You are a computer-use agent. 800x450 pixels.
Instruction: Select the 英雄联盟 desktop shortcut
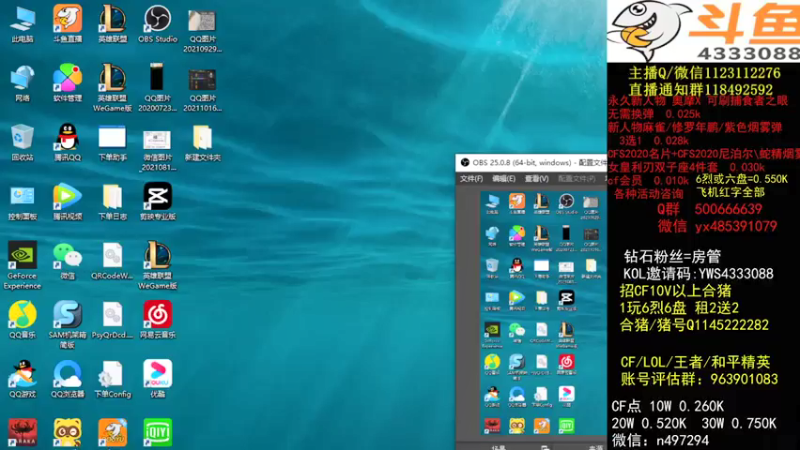coord(112,25)
